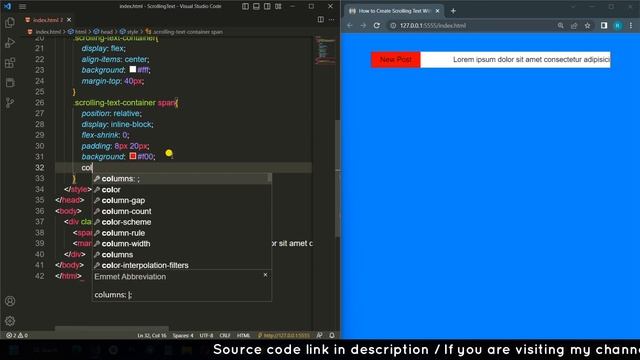Open the browser zoom magnifier icon
Viewport: 640px width, 360px height.
(x=560, y=25)
